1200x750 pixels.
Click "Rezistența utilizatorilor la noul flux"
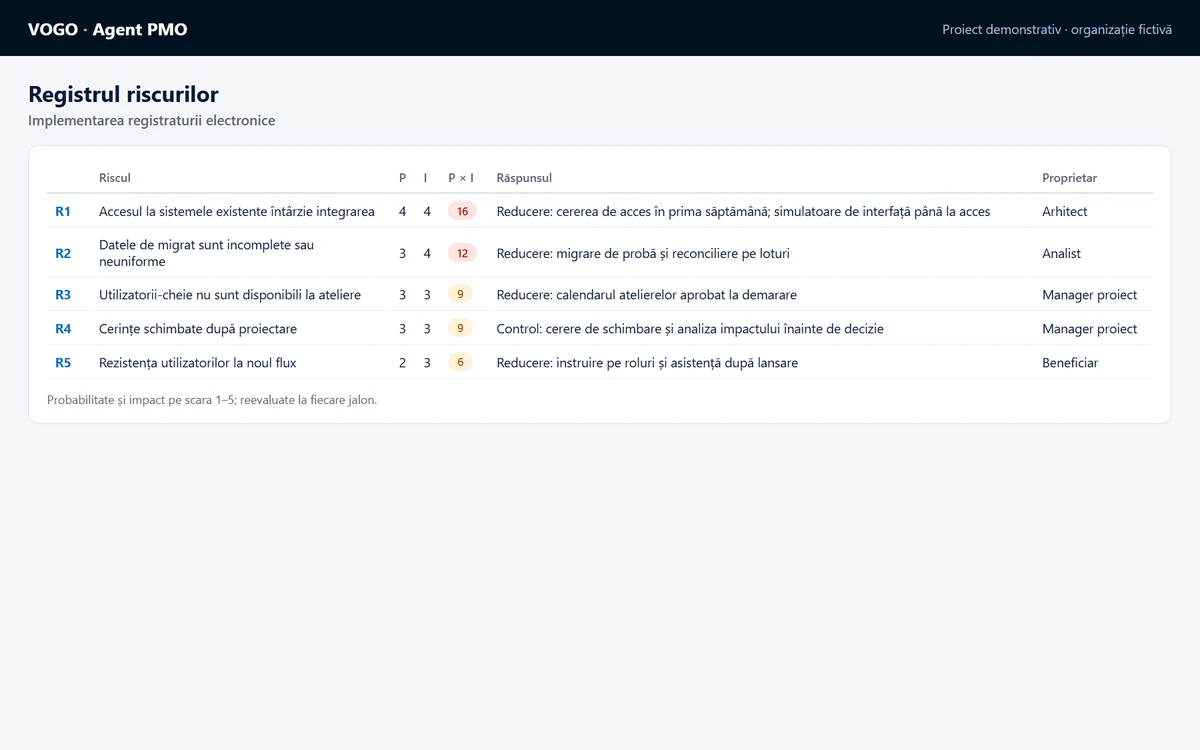[x=198, y=363]
